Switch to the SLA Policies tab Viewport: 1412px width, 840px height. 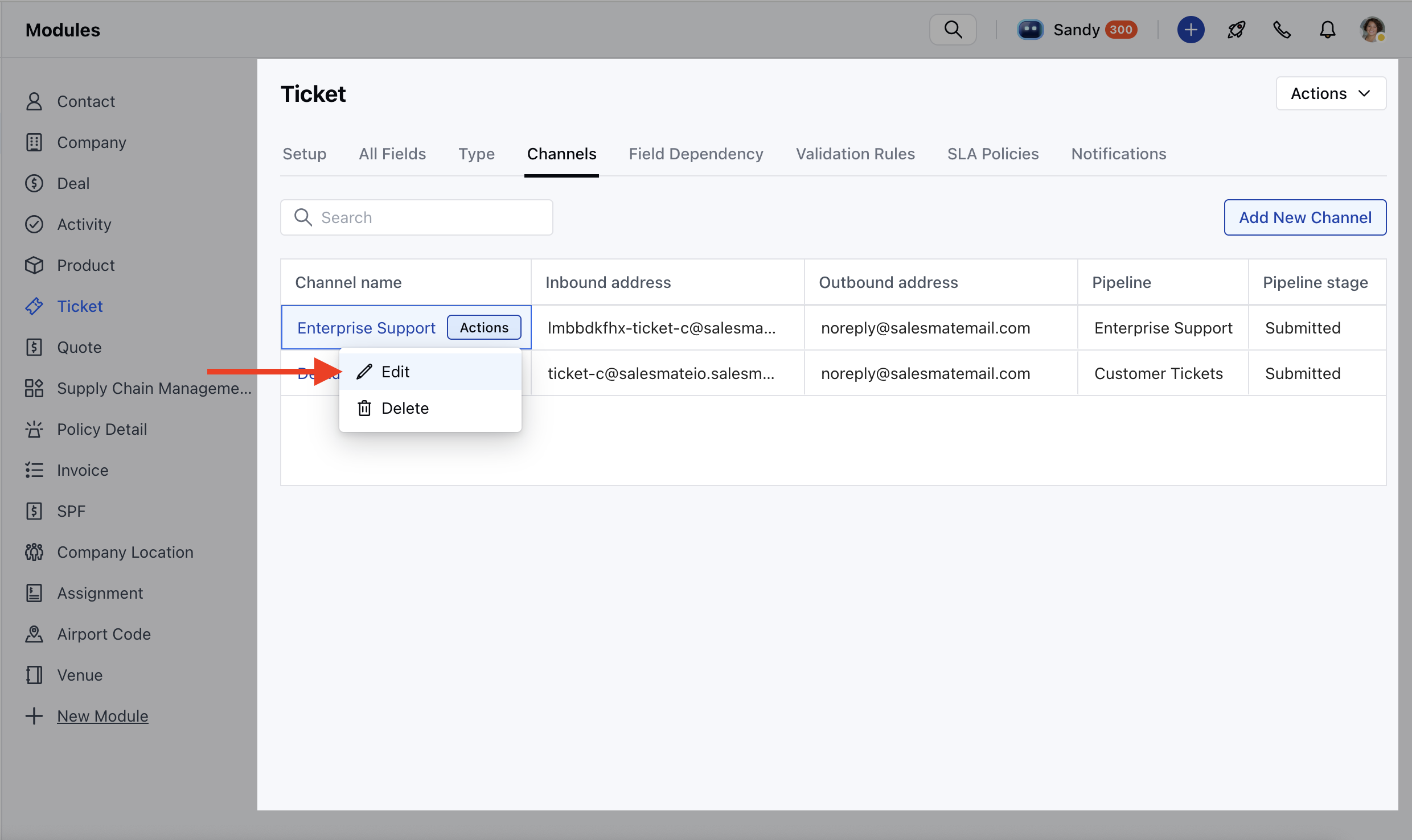point(993,154)
